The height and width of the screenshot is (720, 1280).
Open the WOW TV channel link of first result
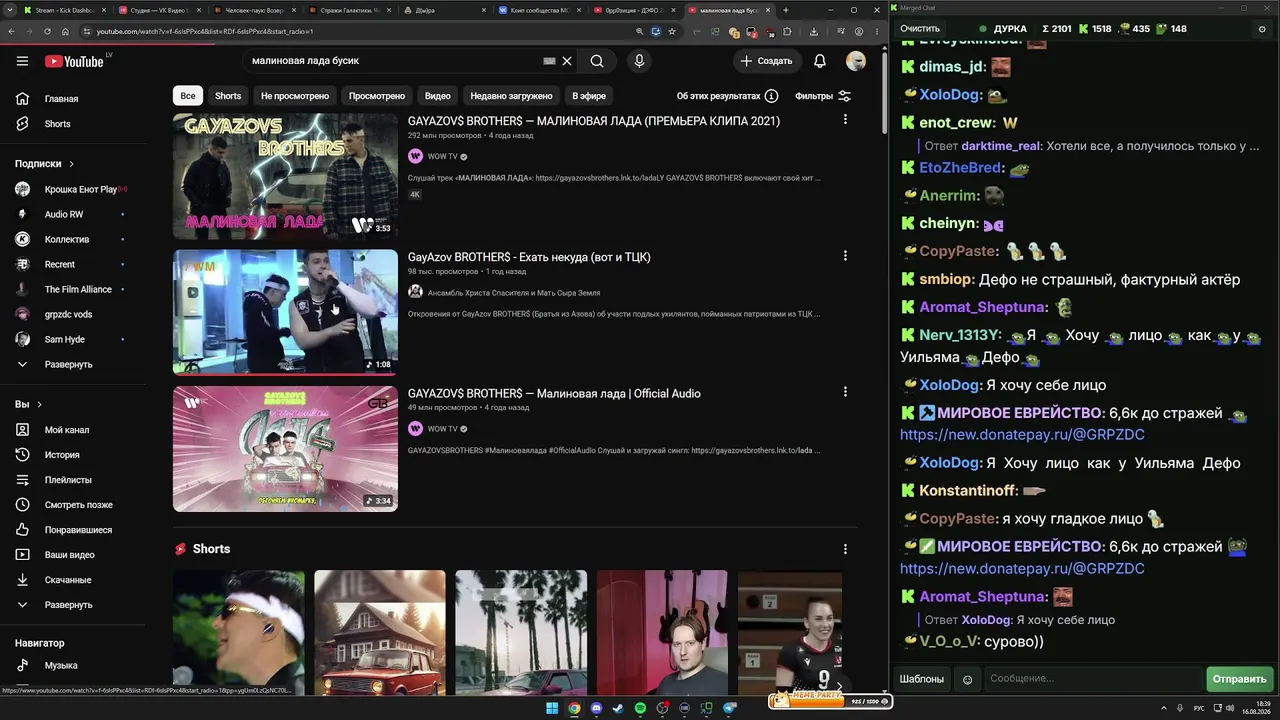442,157
